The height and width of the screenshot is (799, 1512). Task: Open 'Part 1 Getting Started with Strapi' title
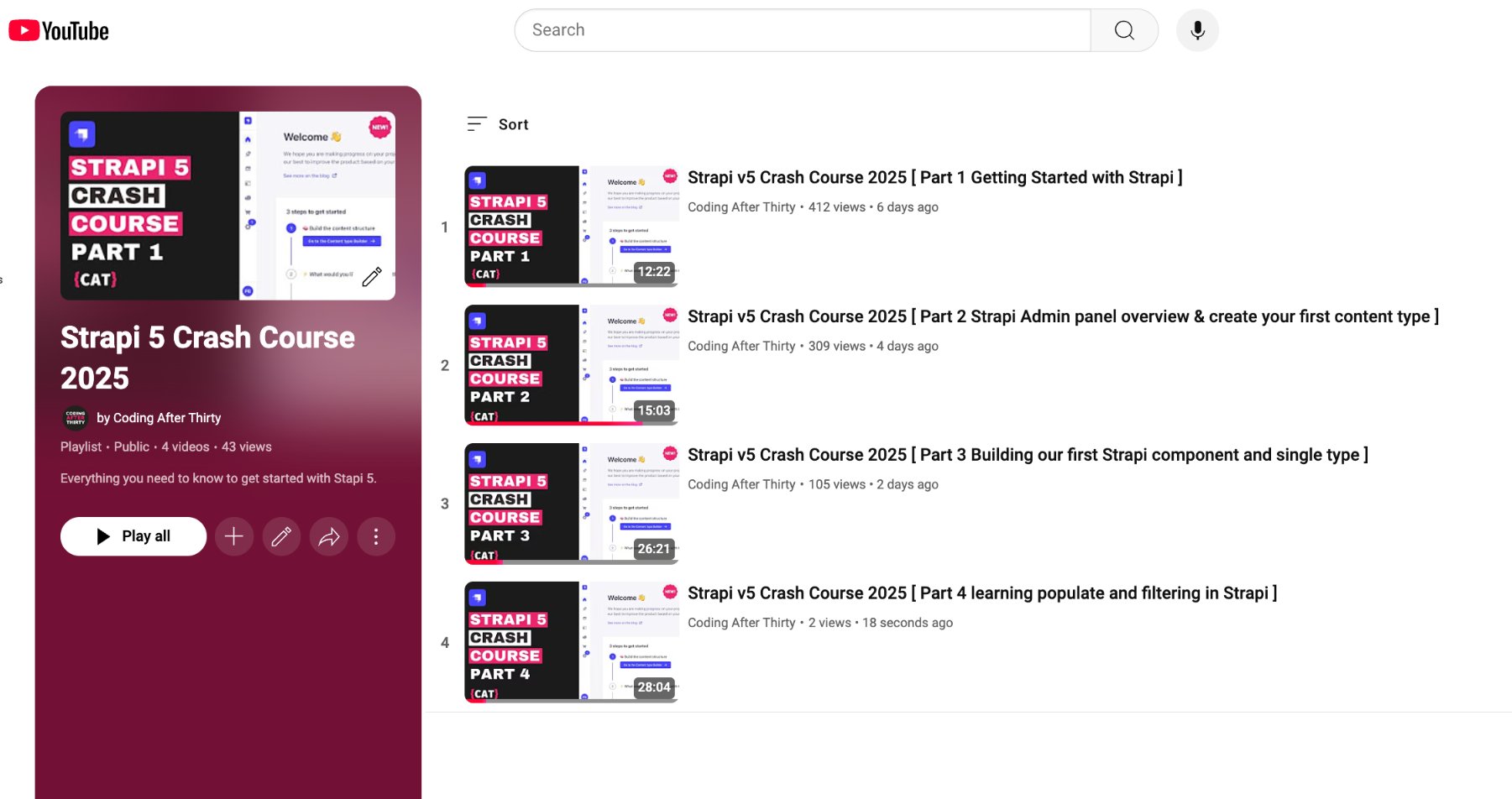(934, 178)
